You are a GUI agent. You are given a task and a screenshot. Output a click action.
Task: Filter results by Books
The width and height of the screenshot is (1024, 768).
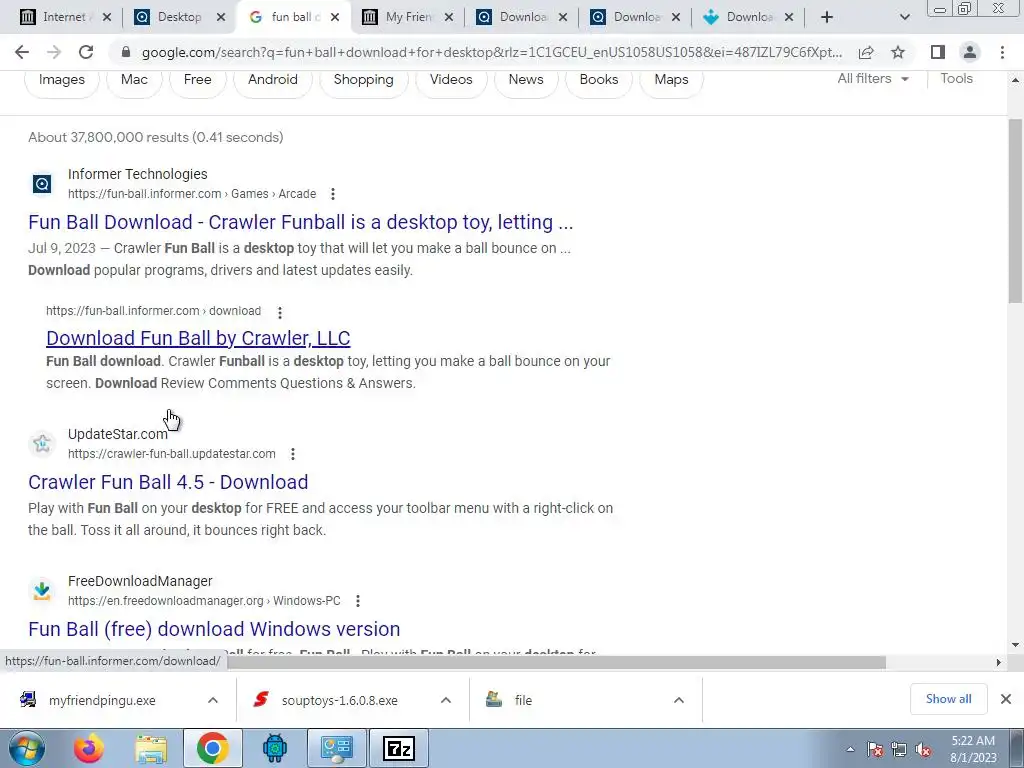coord(599,80)
